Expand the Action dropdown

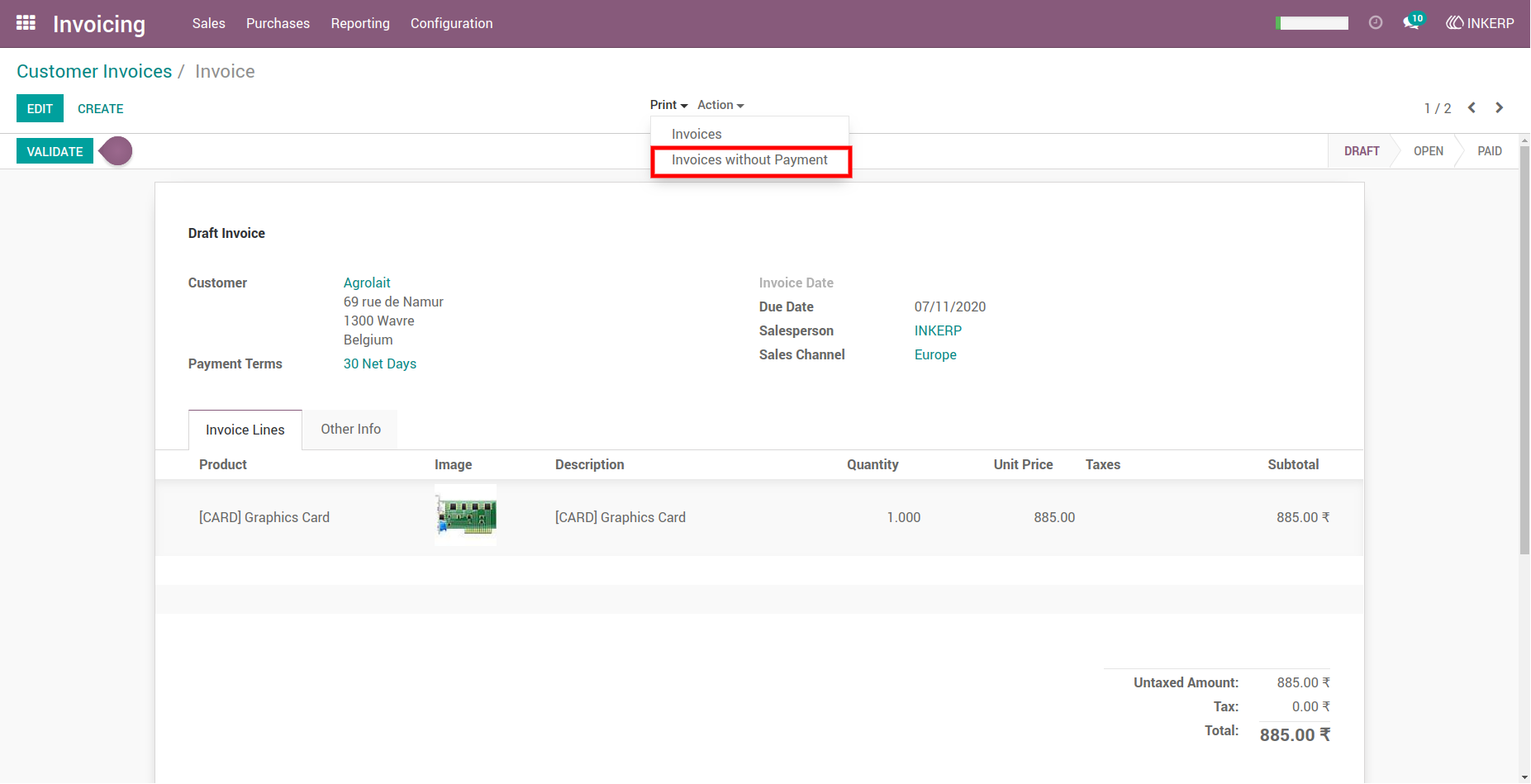(720, 105)
